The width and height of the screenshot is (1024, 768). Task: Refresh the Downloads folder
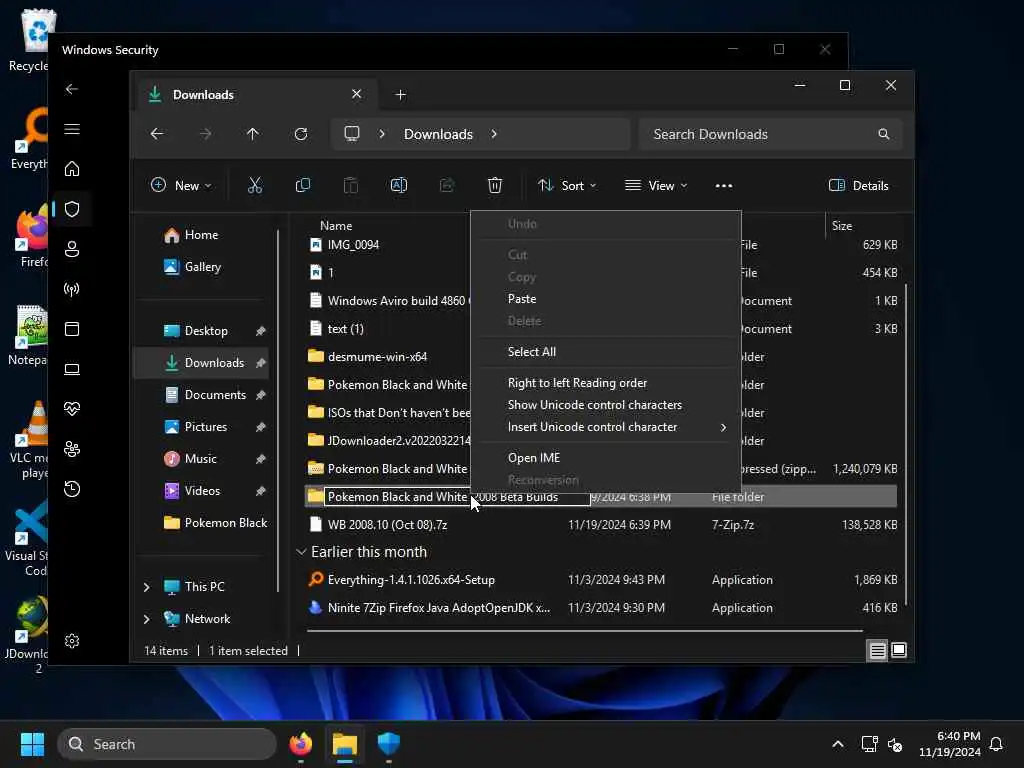[x=300, y=134]
